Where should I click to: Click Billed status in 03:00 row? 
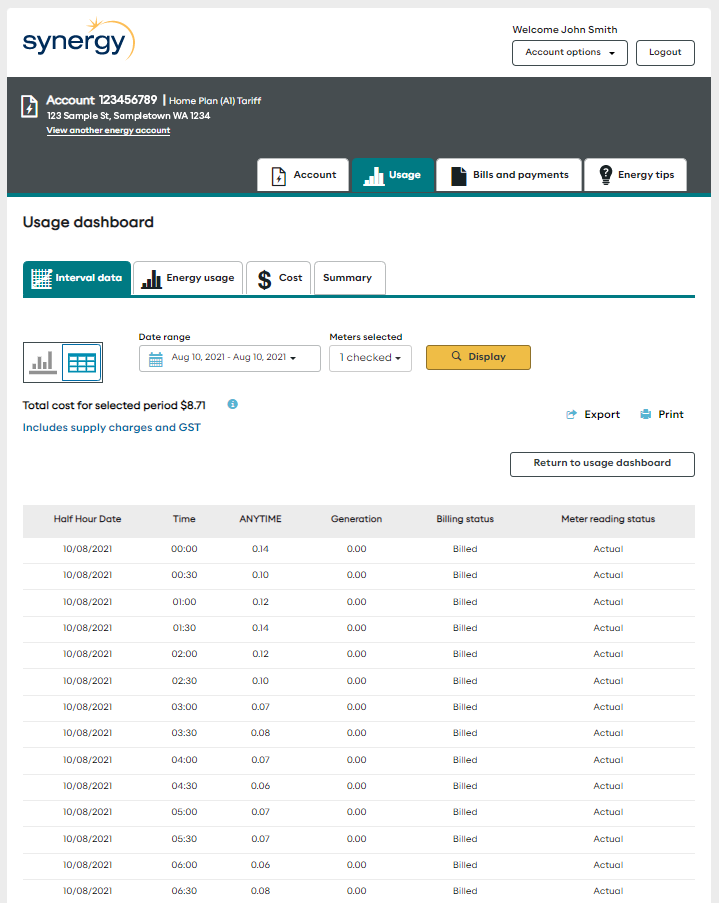point(465,707)
